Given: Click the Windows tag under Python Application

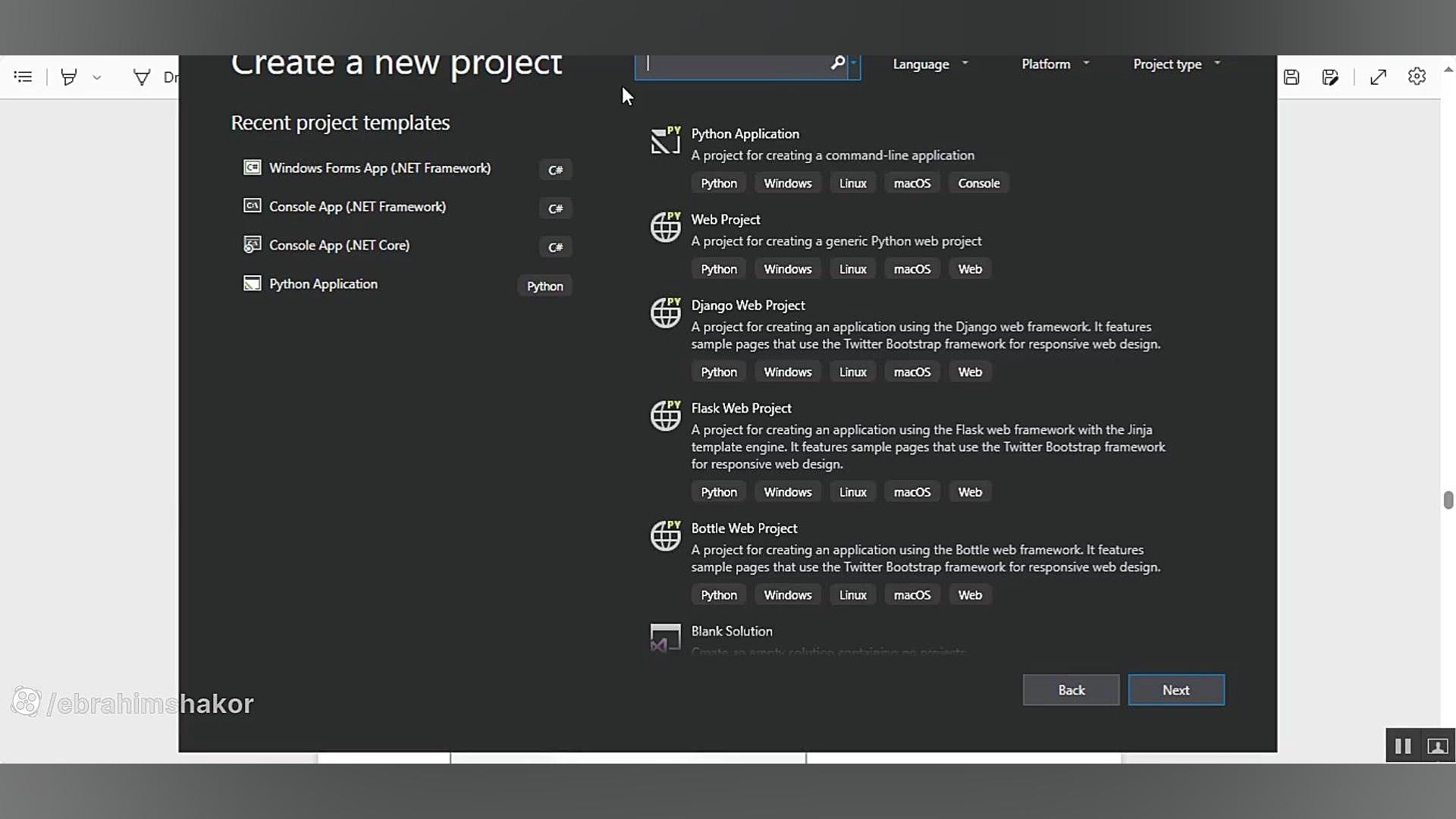Looking at the screenshot, I should point(787,184).
